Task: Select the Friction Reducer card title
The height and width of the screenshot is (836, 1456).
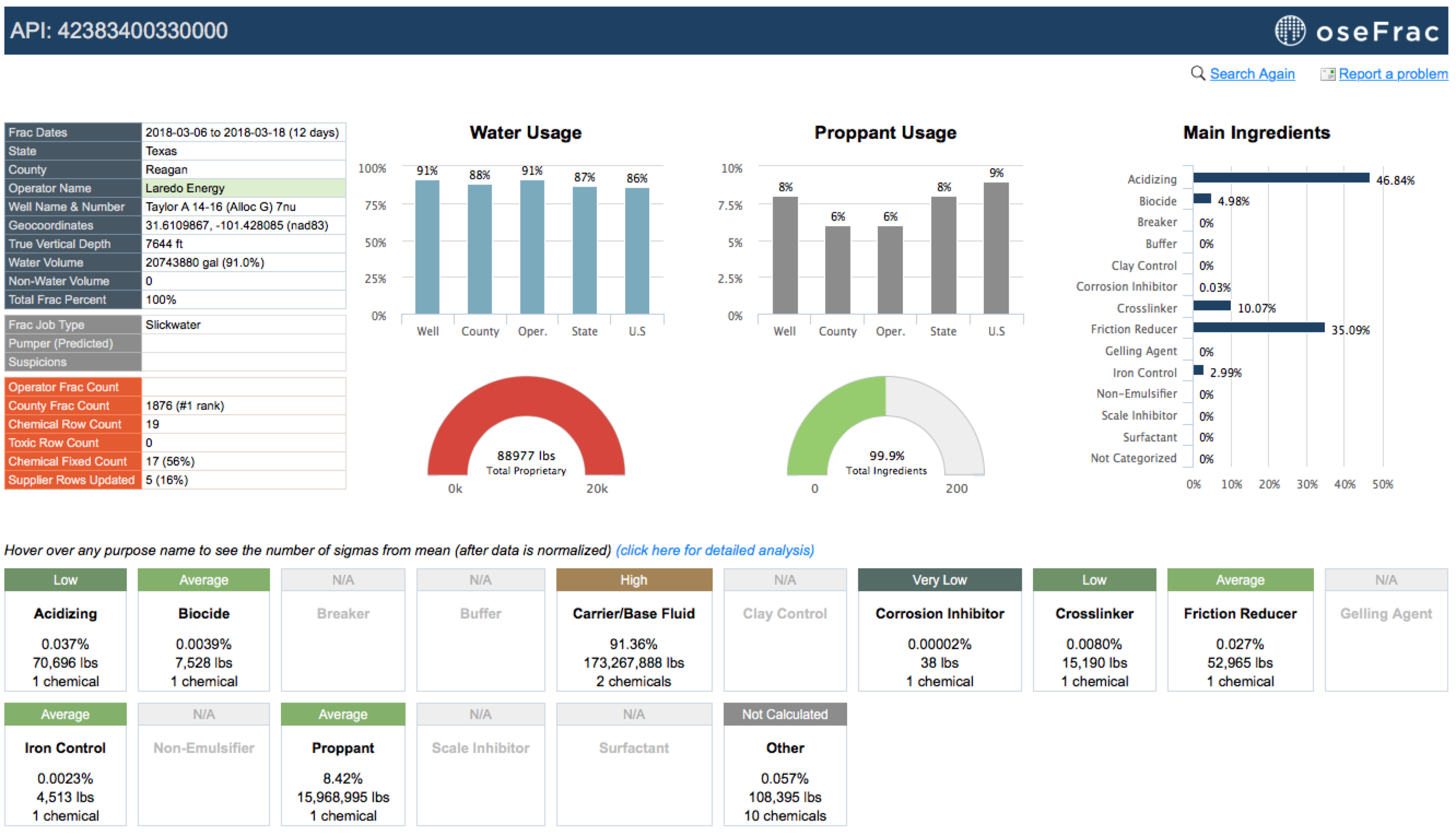Action: pyautogui.click(x=1240, y=613)
